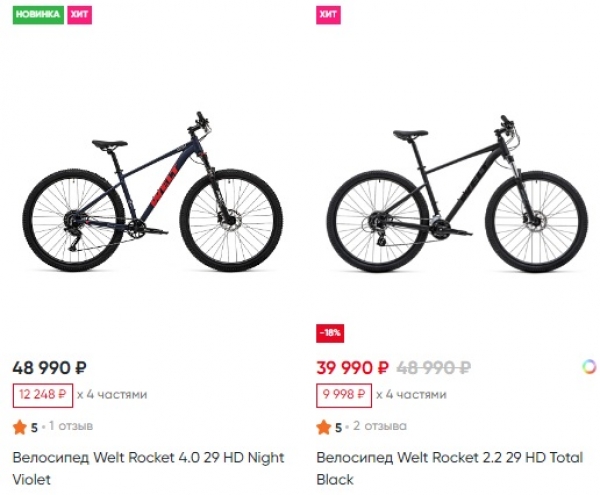Screen dimensions: 600x495
Task: Click the crossed-out 48 990 ₽ old price
Action: (434, 367)
